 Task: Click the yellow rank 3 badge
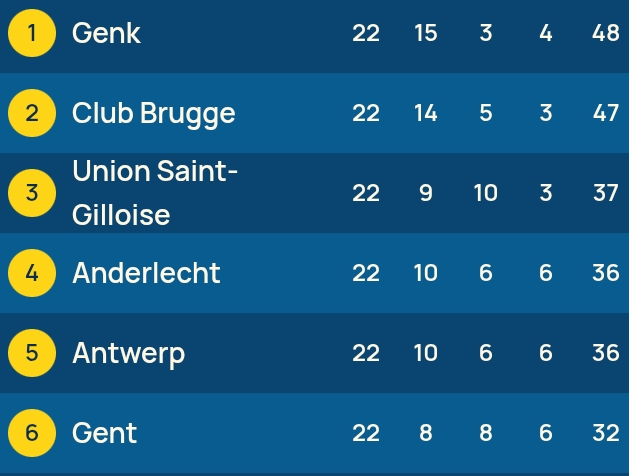(x=32, y=193)
